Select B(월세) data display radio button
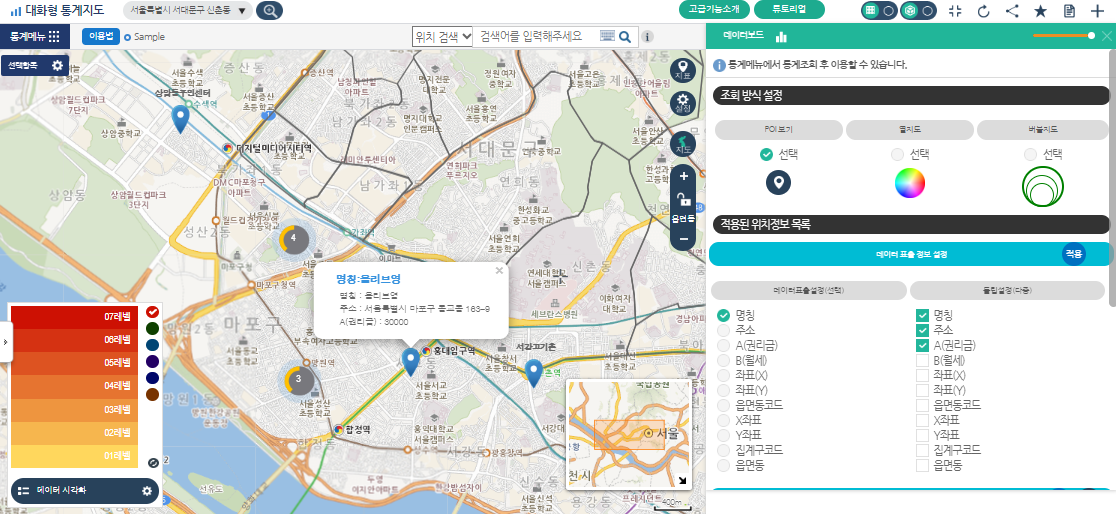 pyautogui.click(x=724, y=360)
